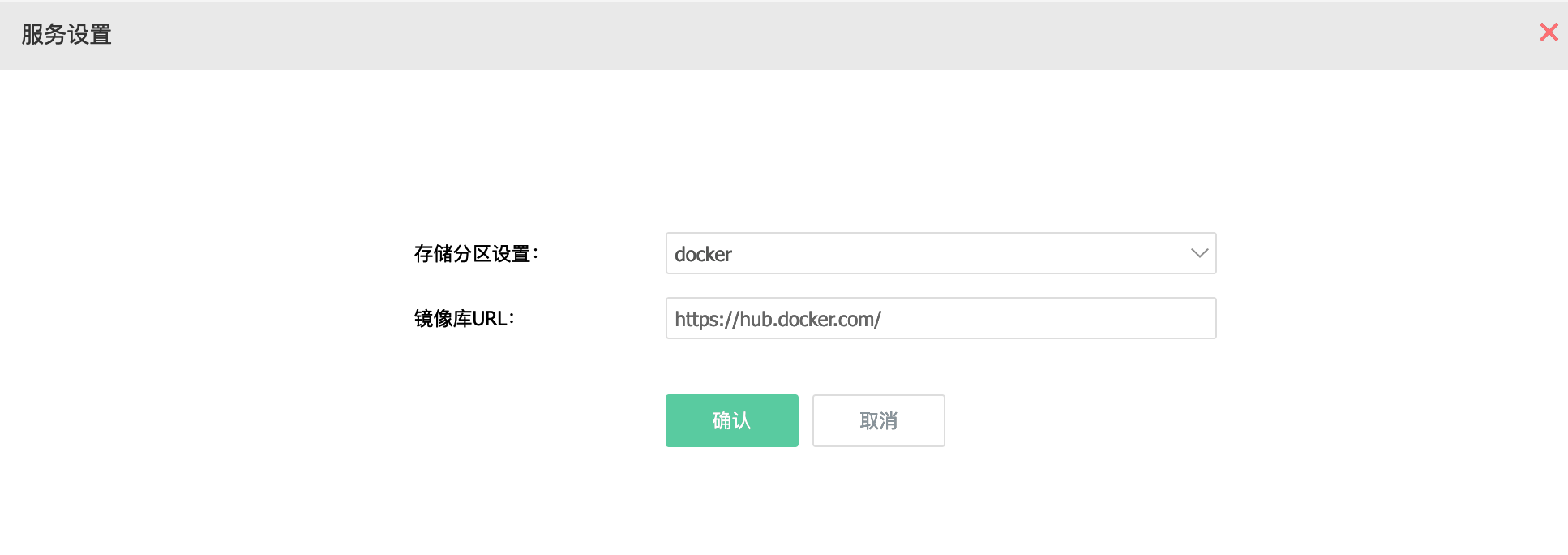The height and width of the screenshot is (555, 1568).
Task: Click the 服务设置 dialog title
Action: coord(66,34)
